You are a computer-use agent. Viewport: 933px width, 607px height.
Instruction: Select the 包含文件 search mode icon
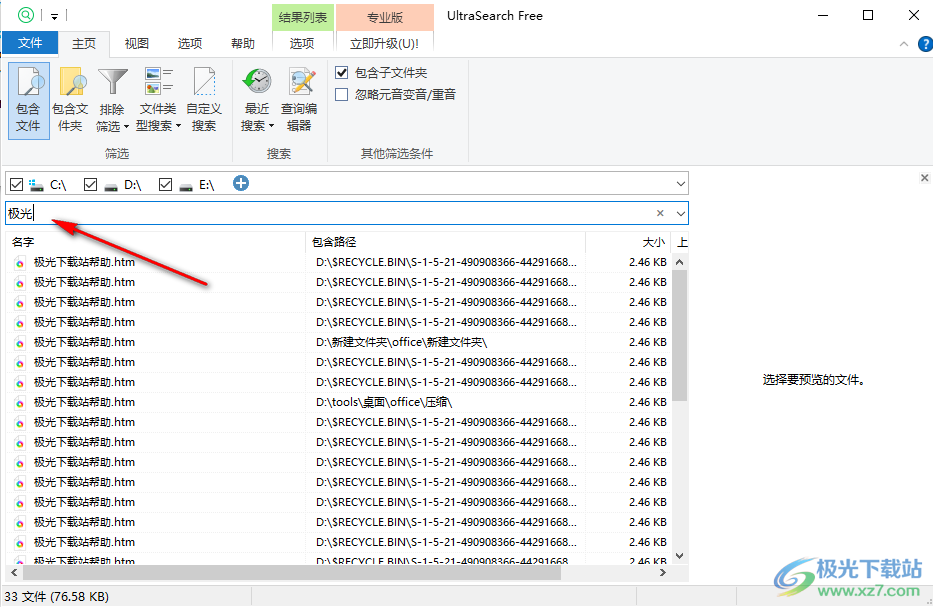click(x=28, y=82)
